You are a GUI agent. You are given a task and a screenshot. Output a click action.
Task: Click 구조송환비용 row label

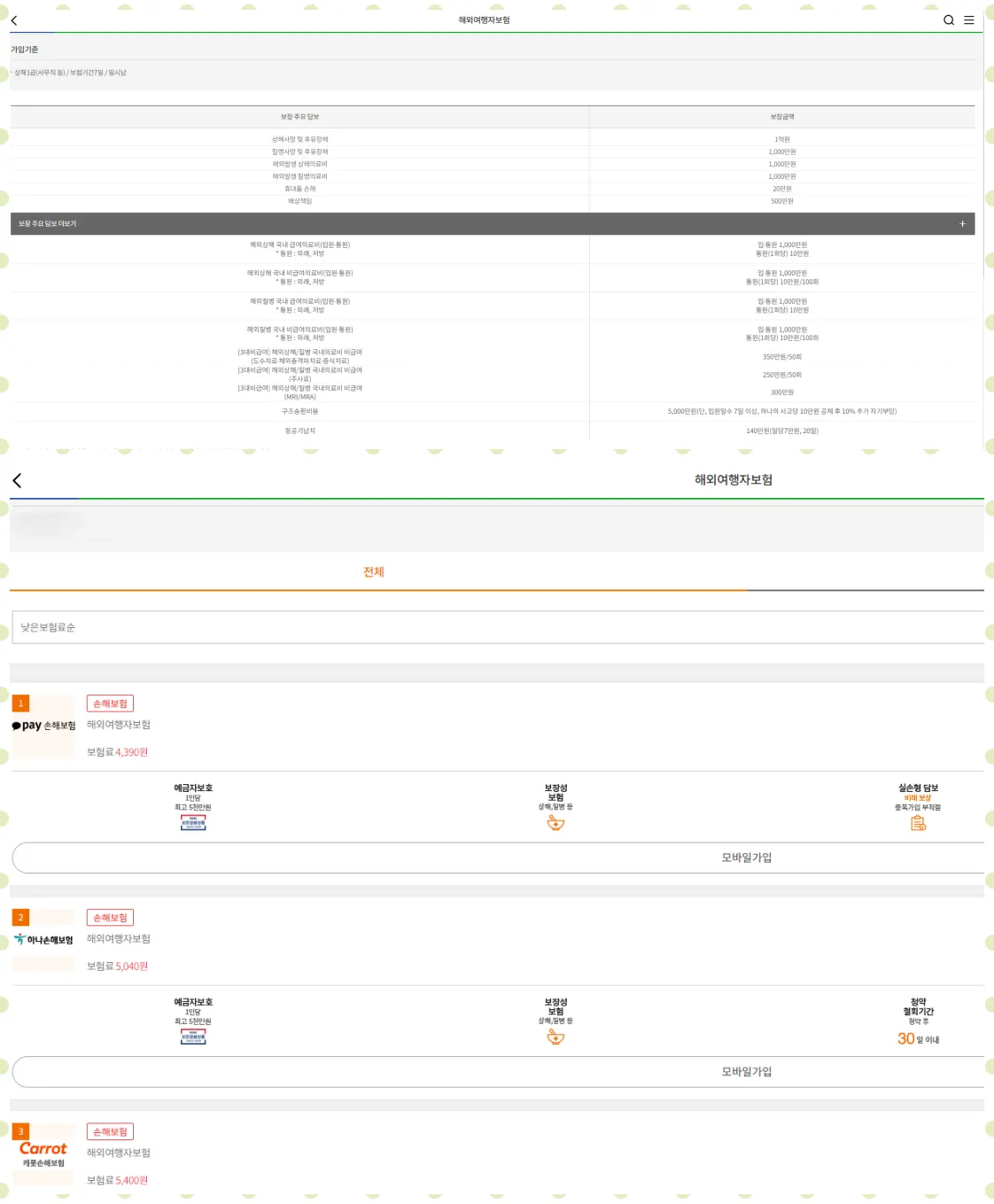pos(299,411)
